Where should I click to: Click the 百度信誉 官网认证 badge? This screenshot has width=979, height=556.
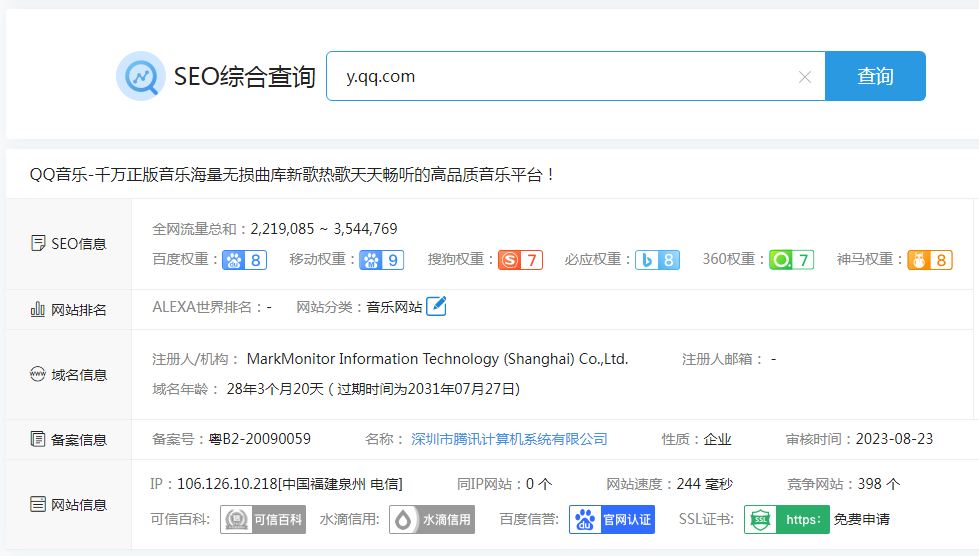click(612, 519)
